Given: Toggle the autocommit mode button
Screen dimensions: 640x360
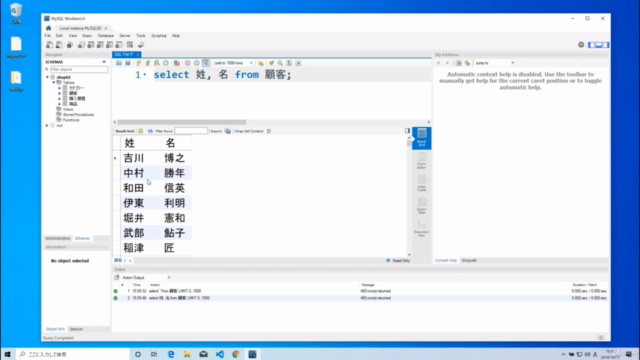Looking at the screenshot, I should 206,63.
